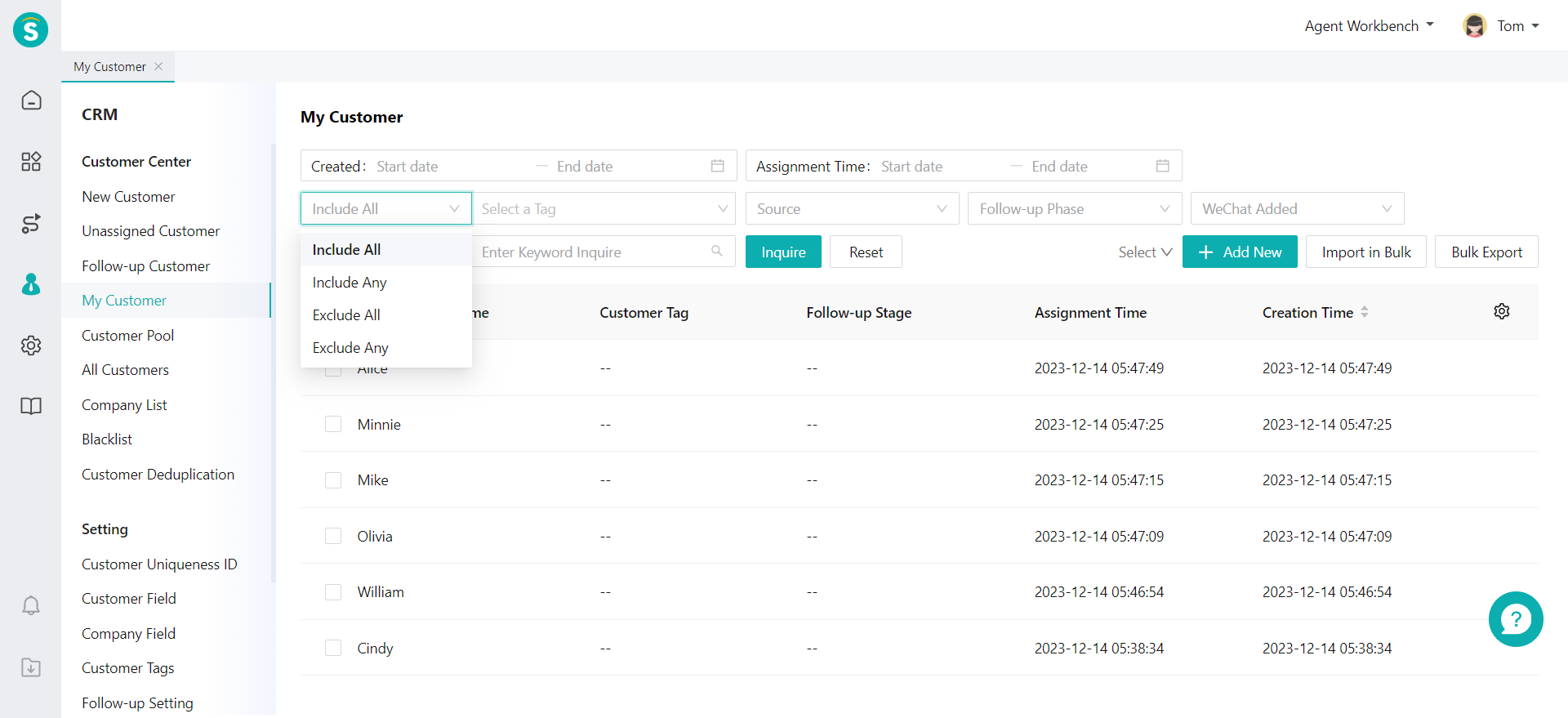1568x718 pixels.
Task: Click Created End date field
Action: [x=625, y=166]
